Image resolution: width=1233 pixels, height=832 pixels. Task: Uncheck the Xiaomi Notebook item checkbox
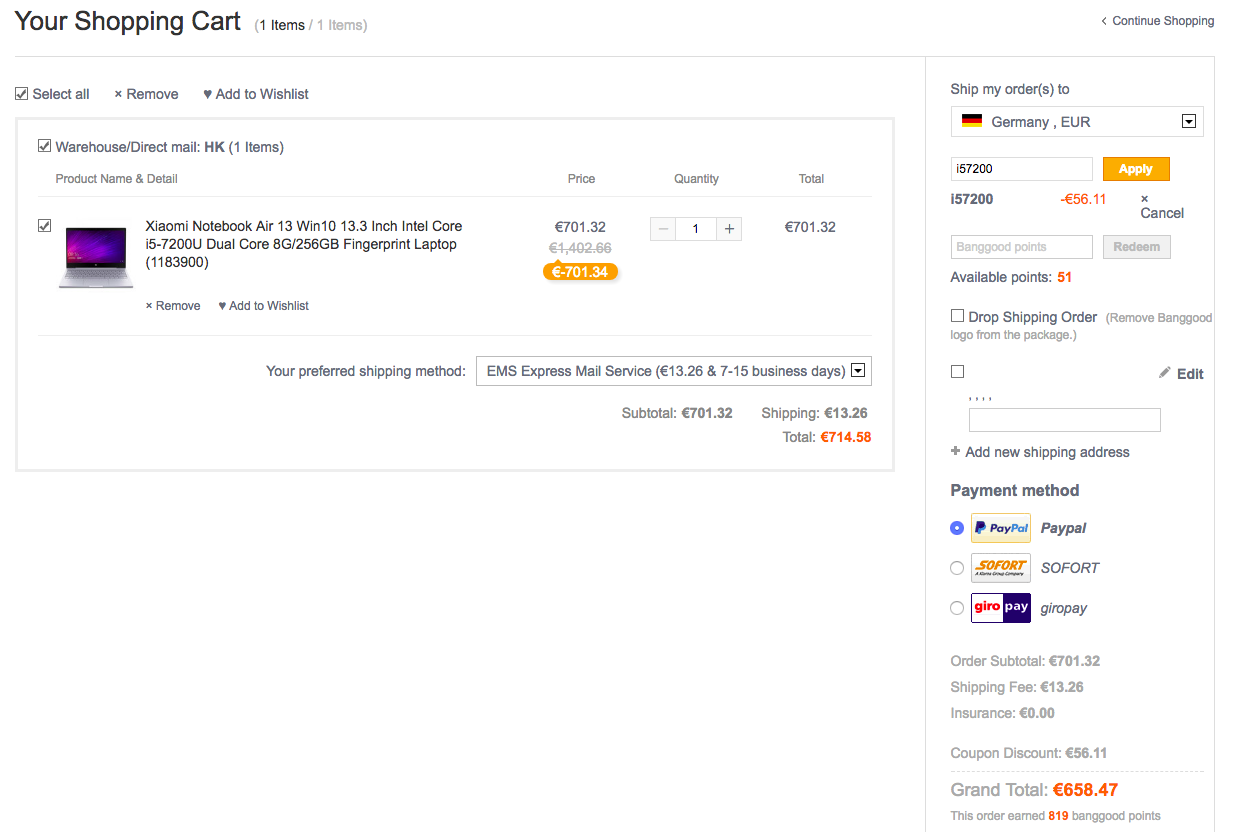[x=44, y=226]
